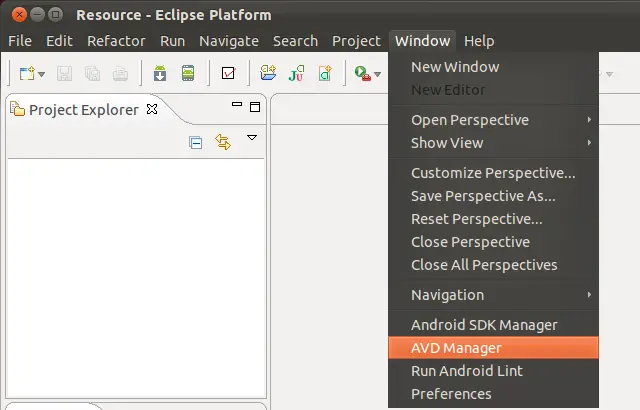Open the Navigate menu in the menu bar
The width and height of the screenshot is (640, 410).
[x=229, y=41]
